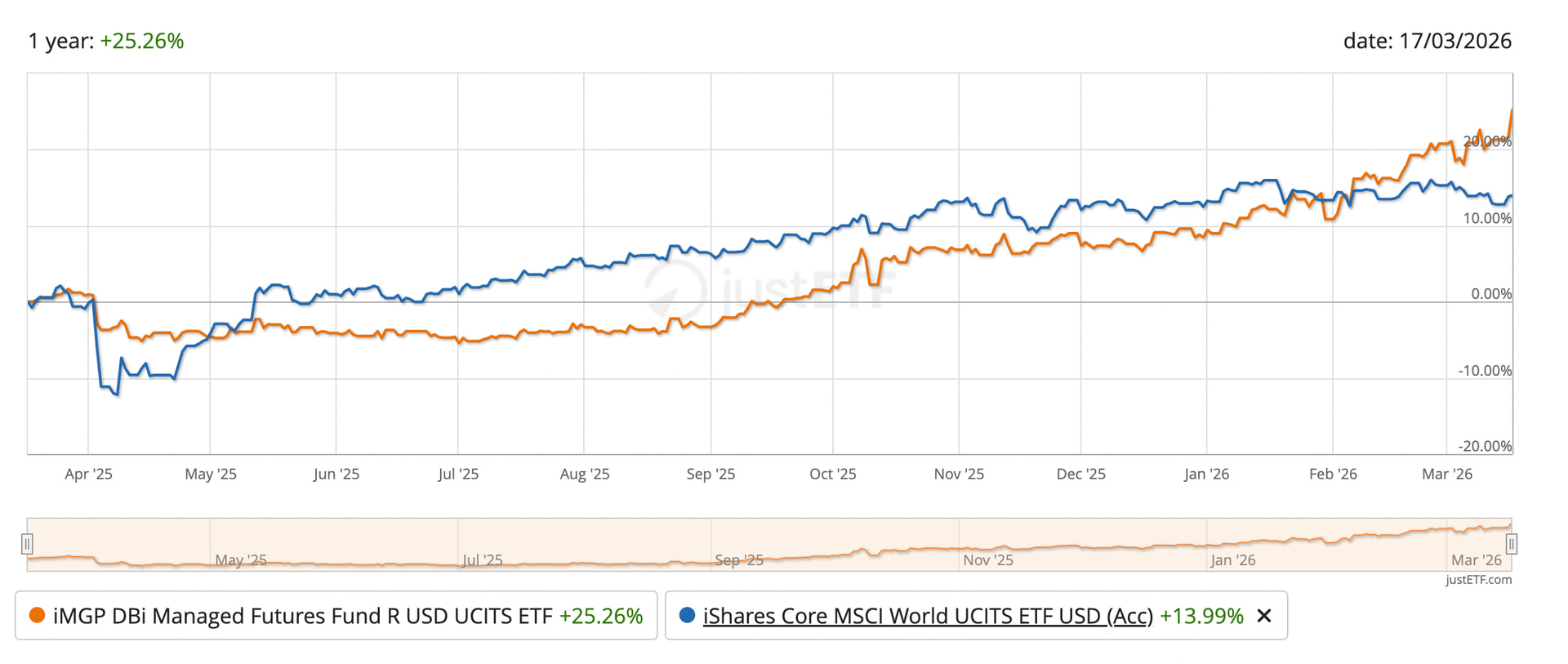Click Sep '25 in the range navigator
Image resolution: width=1568 pixels, height=664 pixels.
(738, 560)
